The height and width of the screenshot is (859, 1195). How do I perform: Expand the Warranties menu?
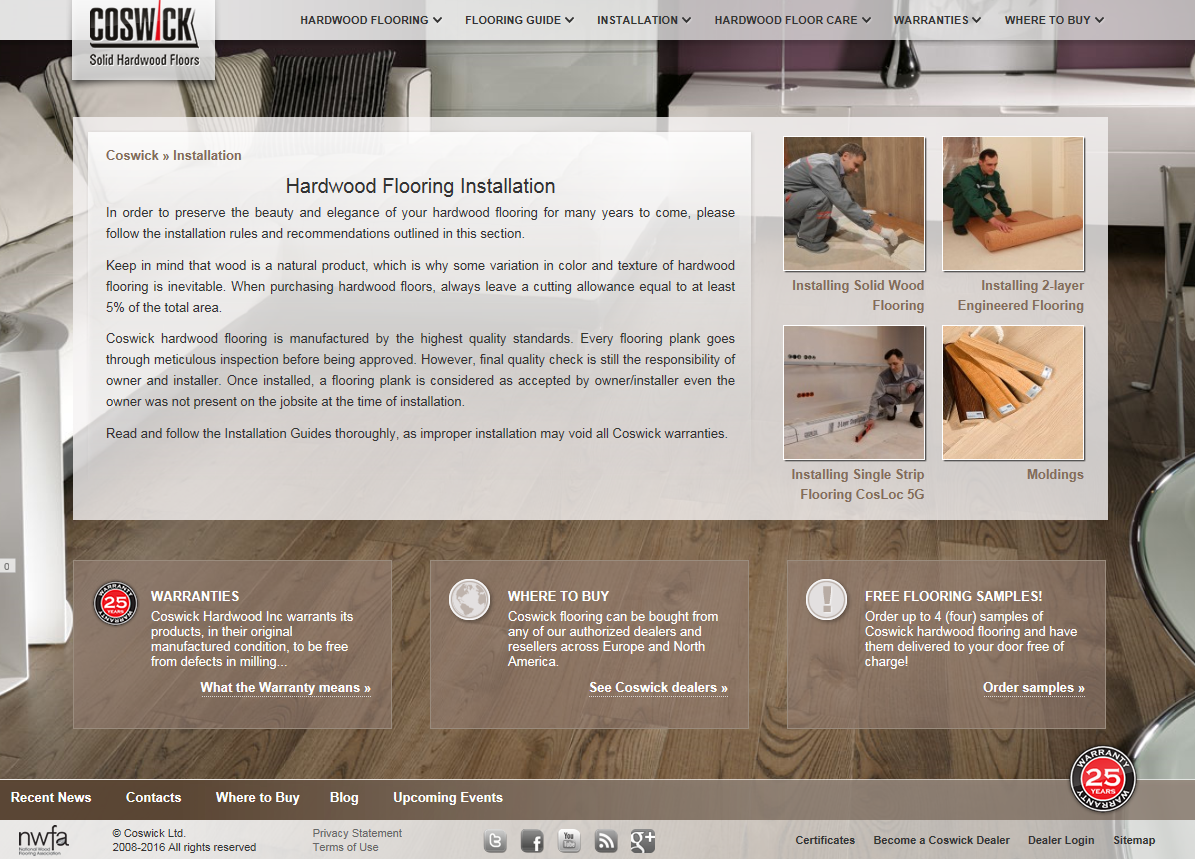click(x=937, y=20)
